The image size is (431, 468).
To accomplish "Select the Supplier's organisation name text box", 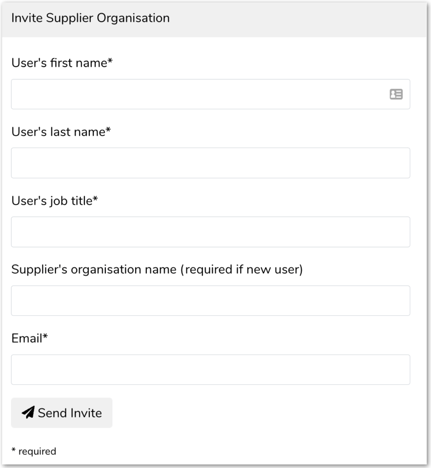I will [211, 301].
